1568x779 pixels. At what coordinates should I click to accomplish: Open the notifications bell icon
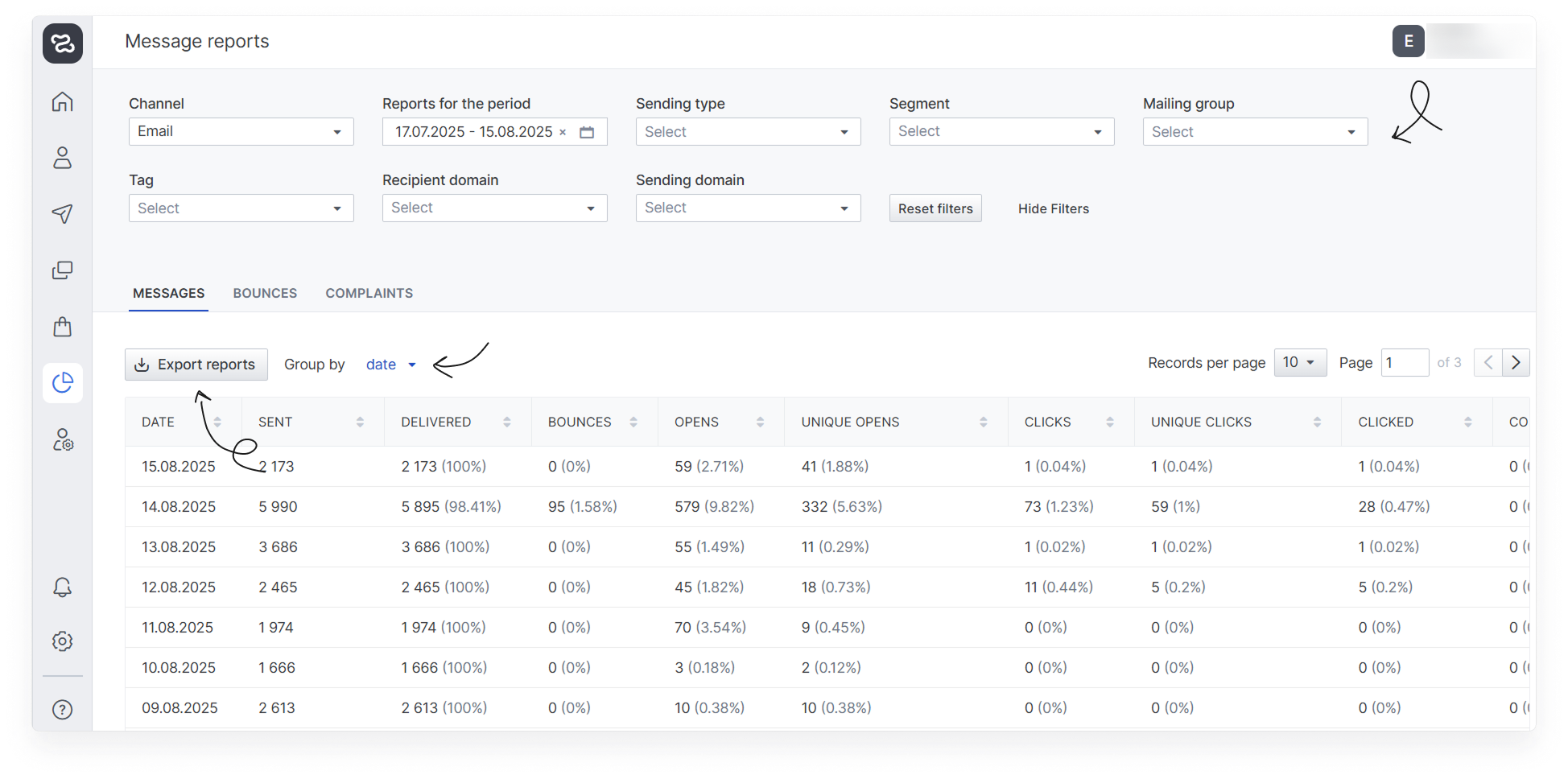(x=62, y=587)
